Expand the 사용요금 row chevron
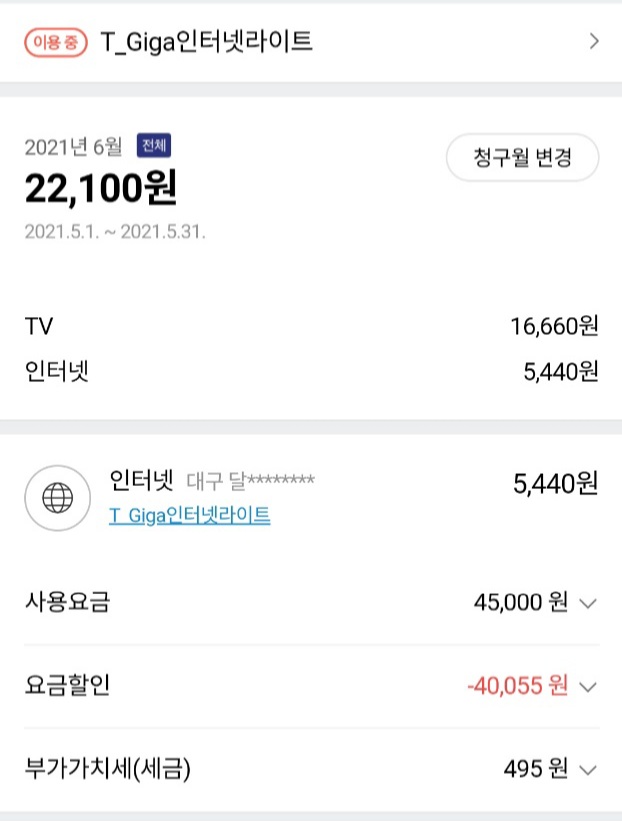 [x=588, y=603]
